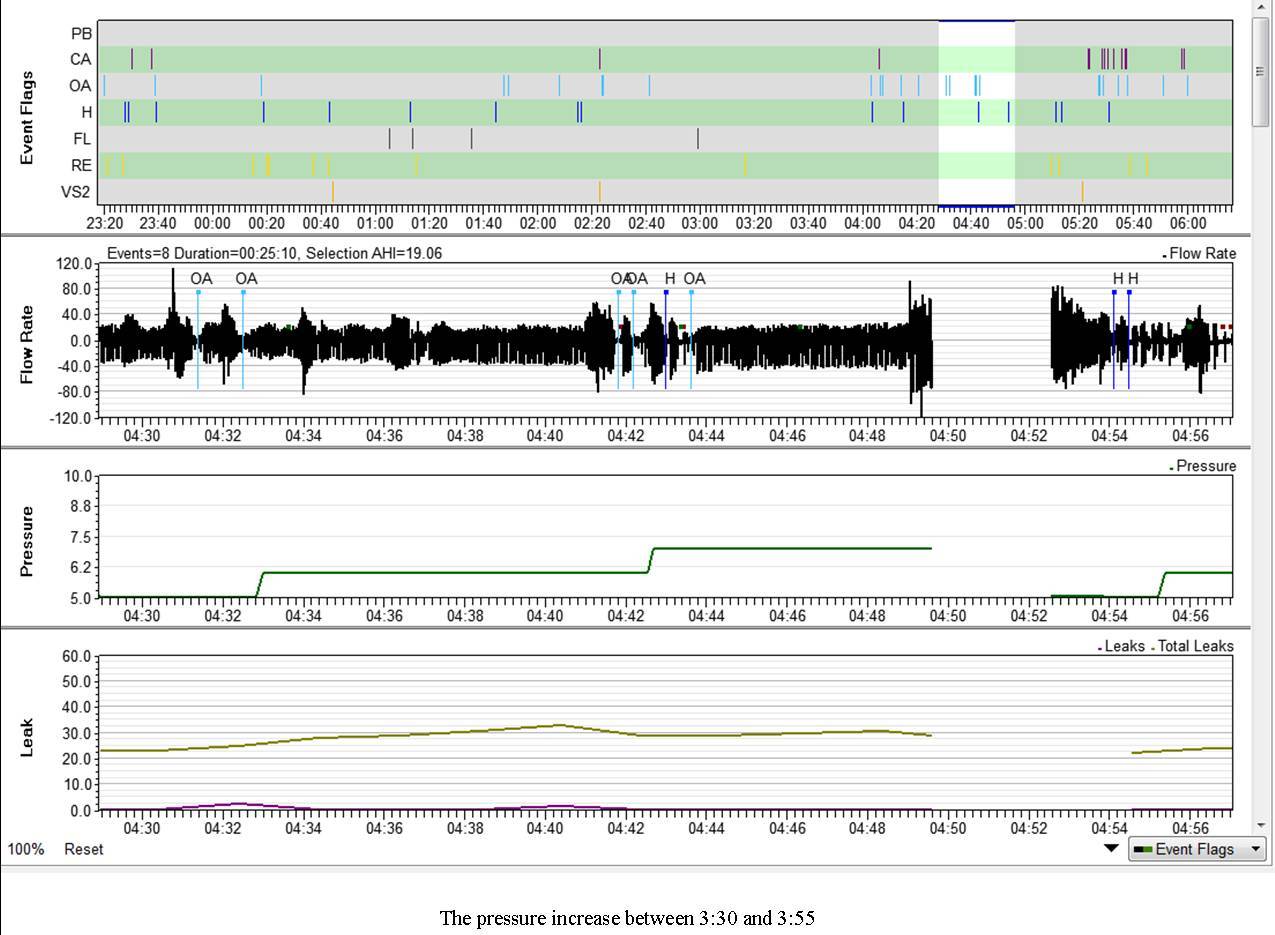This screenshot has width=1275, height=935.
Task: Click the RE row label in Event Flags
Action: click(x=81, y=165)
